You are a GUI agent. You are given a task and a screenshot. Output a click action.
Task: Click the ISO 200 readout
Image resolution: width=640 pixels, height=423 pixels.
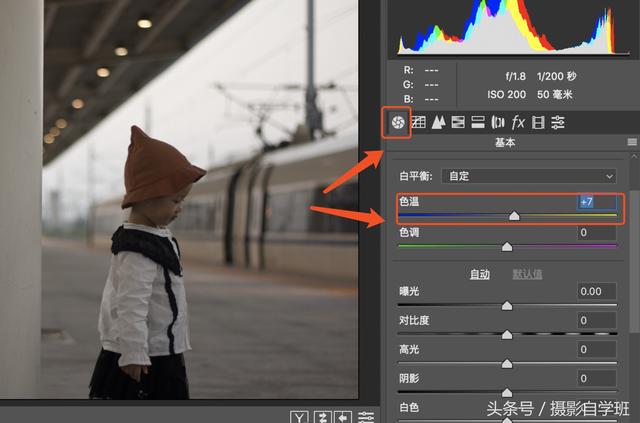[506, 95]
